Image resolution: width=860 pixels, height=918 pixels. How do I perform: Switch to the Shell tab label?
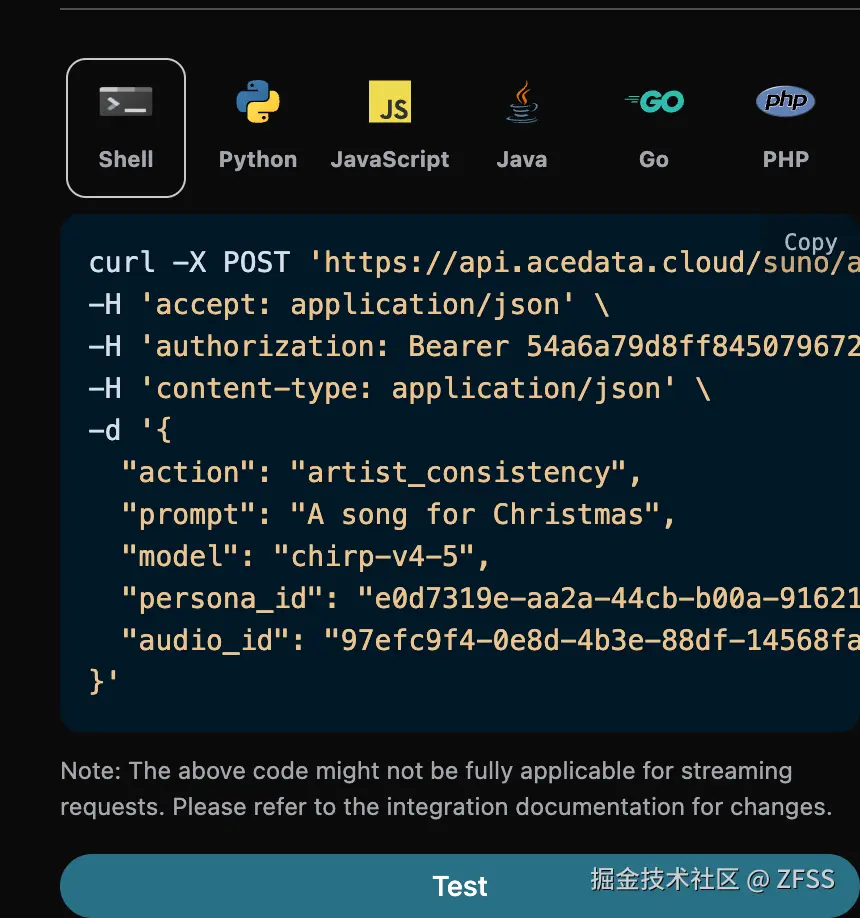tap(126, 159)
